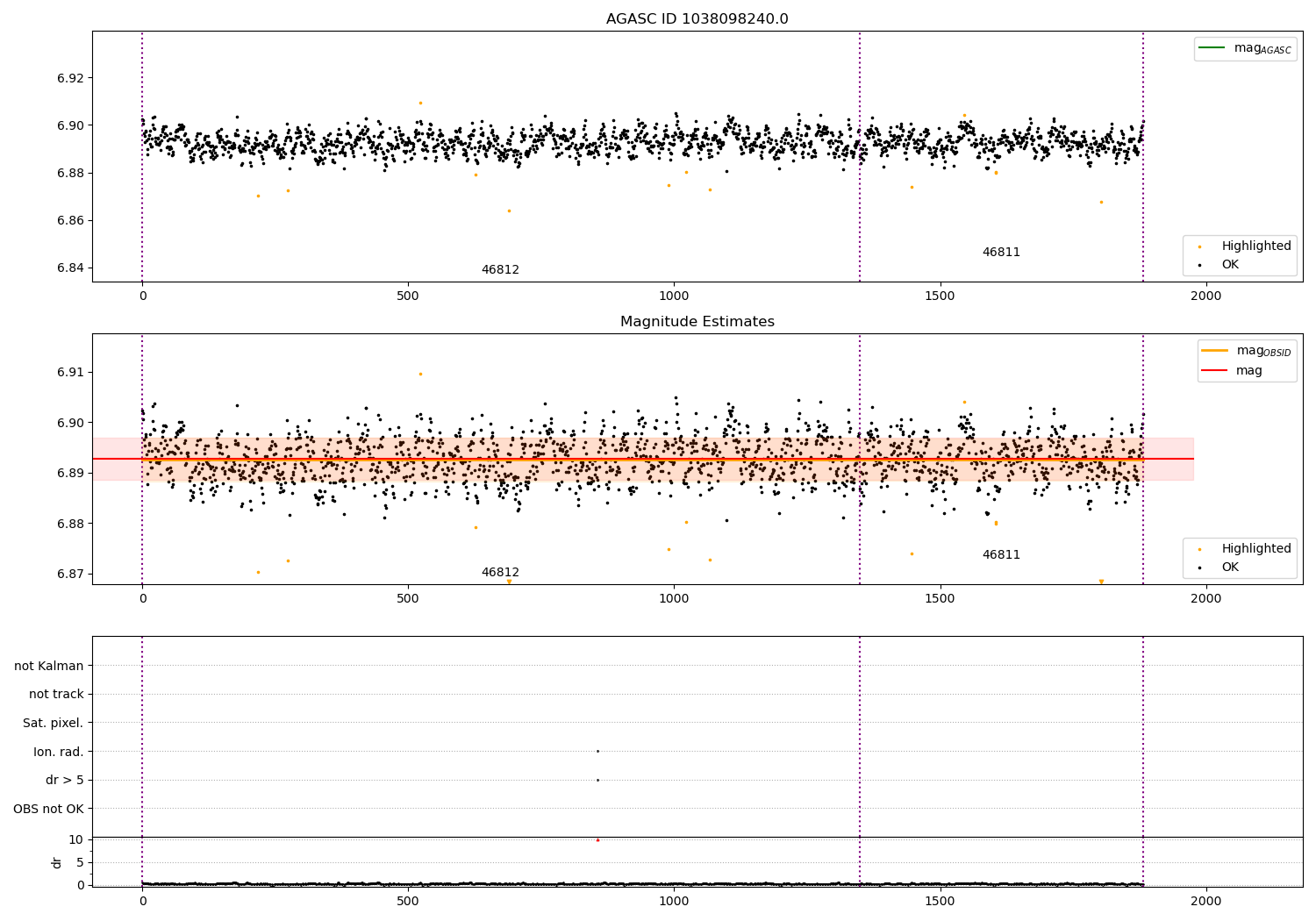This screenshot has width=1316, height=921.
Task: Click the Ion. rad. flagged data point
Action: pyautogui.click(x=597, y=751)
